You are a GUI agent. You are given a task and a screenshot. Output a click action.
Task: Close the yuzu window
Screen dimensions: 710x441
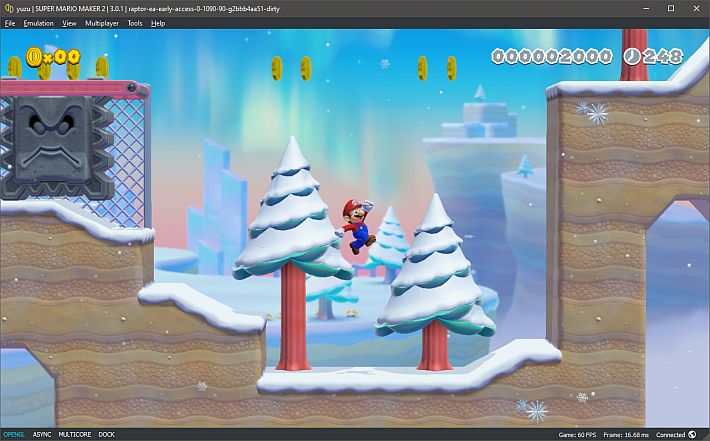pyautogui.click(x=696, y=8)
